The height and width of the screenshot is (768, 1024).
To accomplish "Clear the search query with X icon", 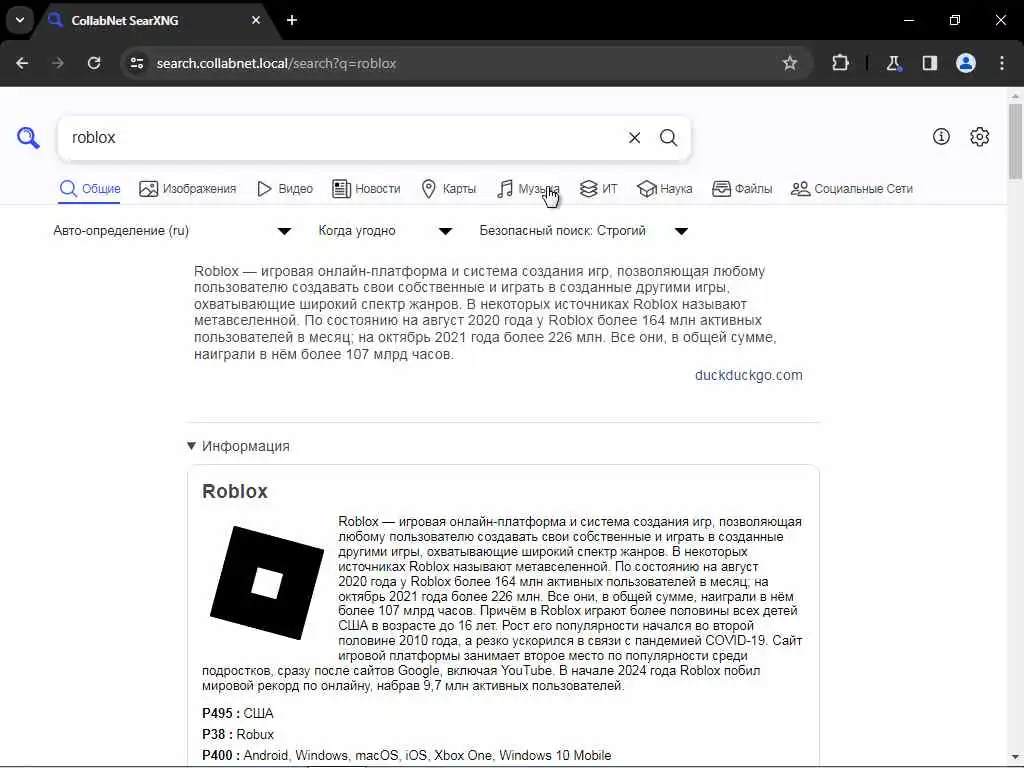I will pyautogui.click(x=634, y=138).
